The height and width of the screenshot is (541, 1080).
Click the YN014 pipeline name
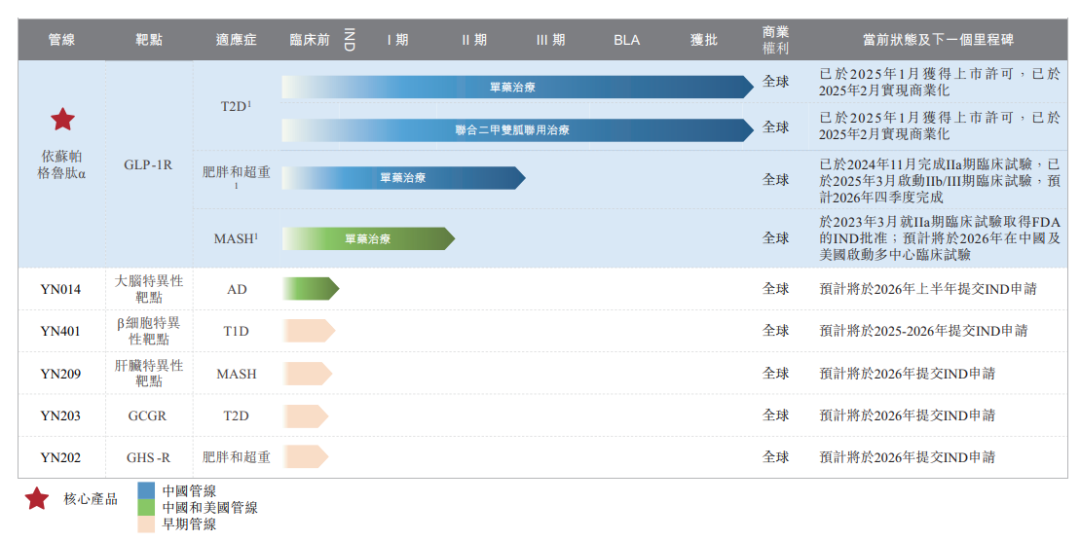(61, 289)
